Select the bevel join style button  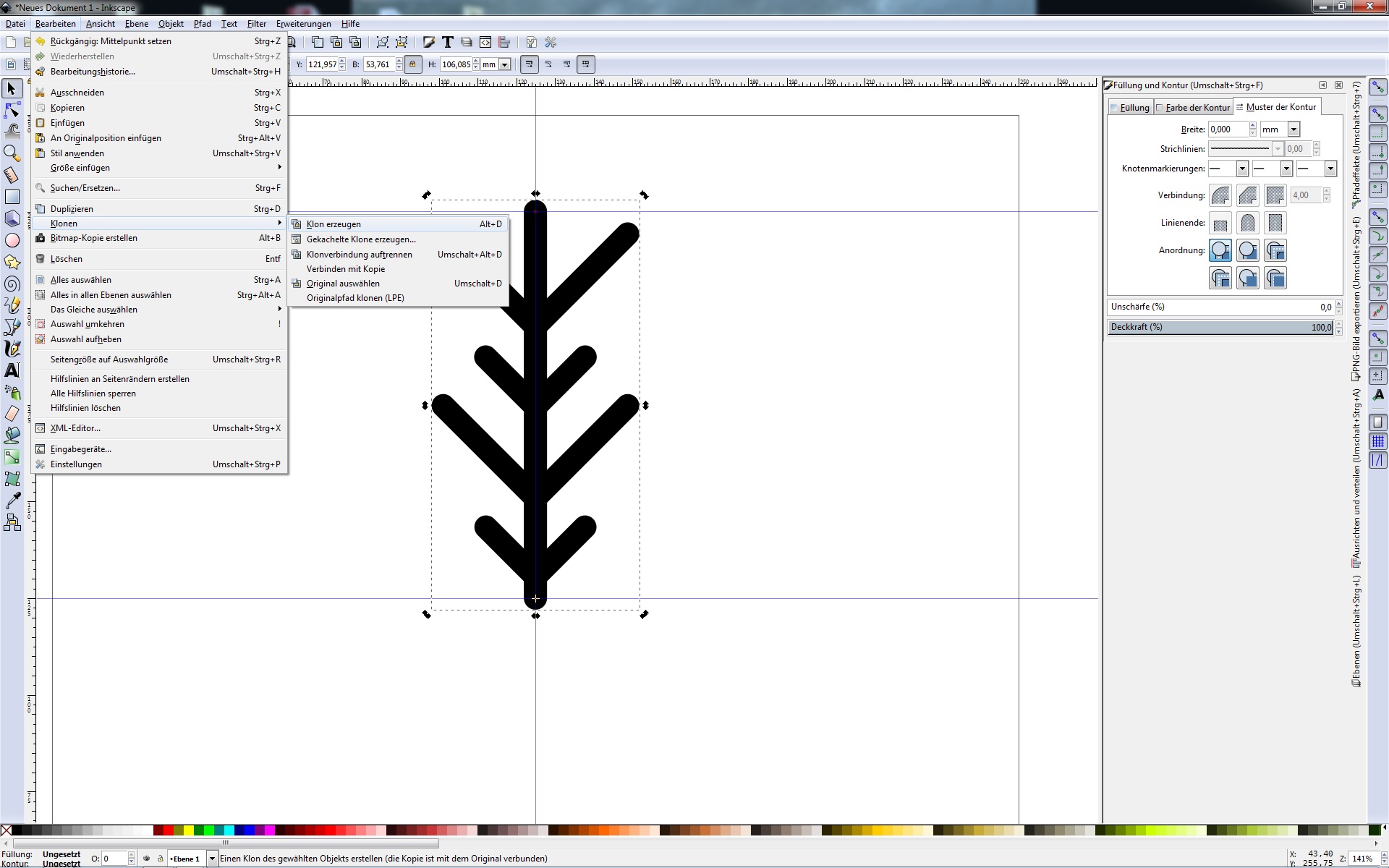coord(1248,195)
